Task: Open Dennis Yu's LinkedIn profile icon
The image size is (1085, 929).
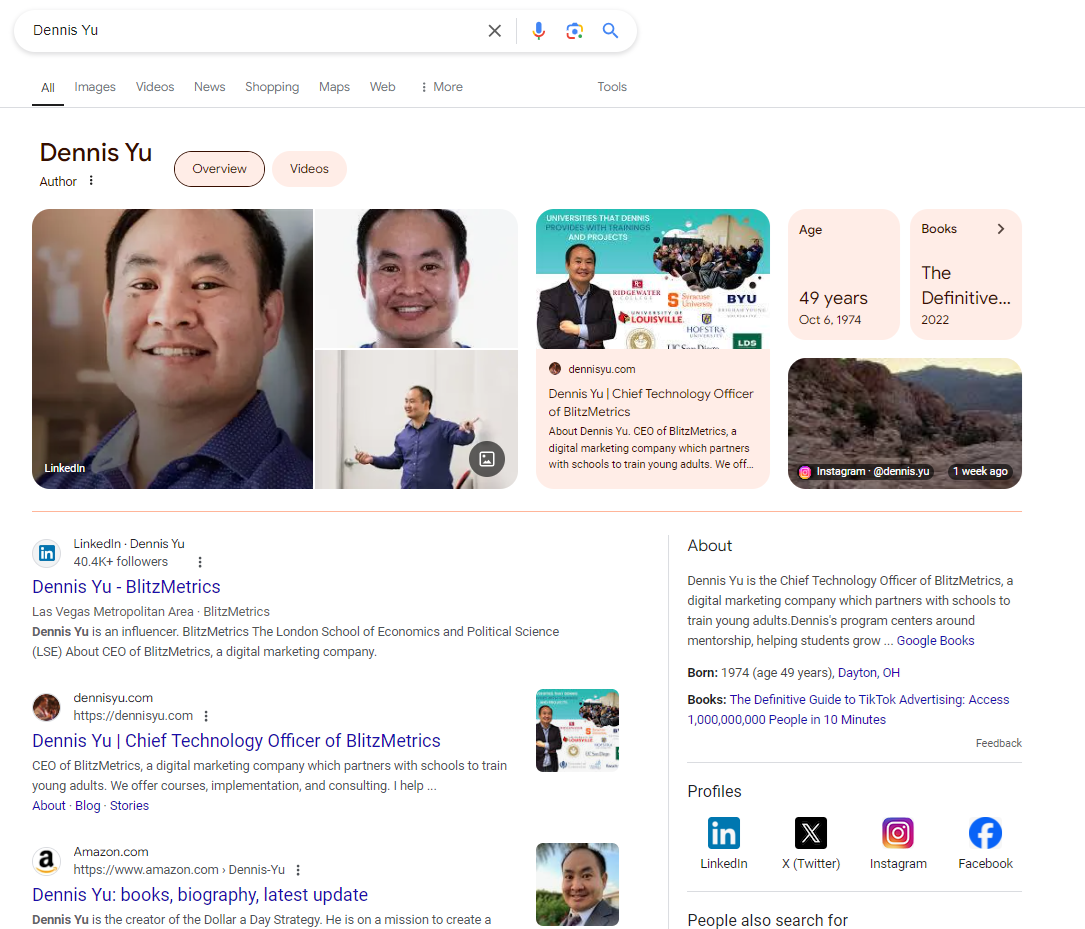Action: click(723, 833)
